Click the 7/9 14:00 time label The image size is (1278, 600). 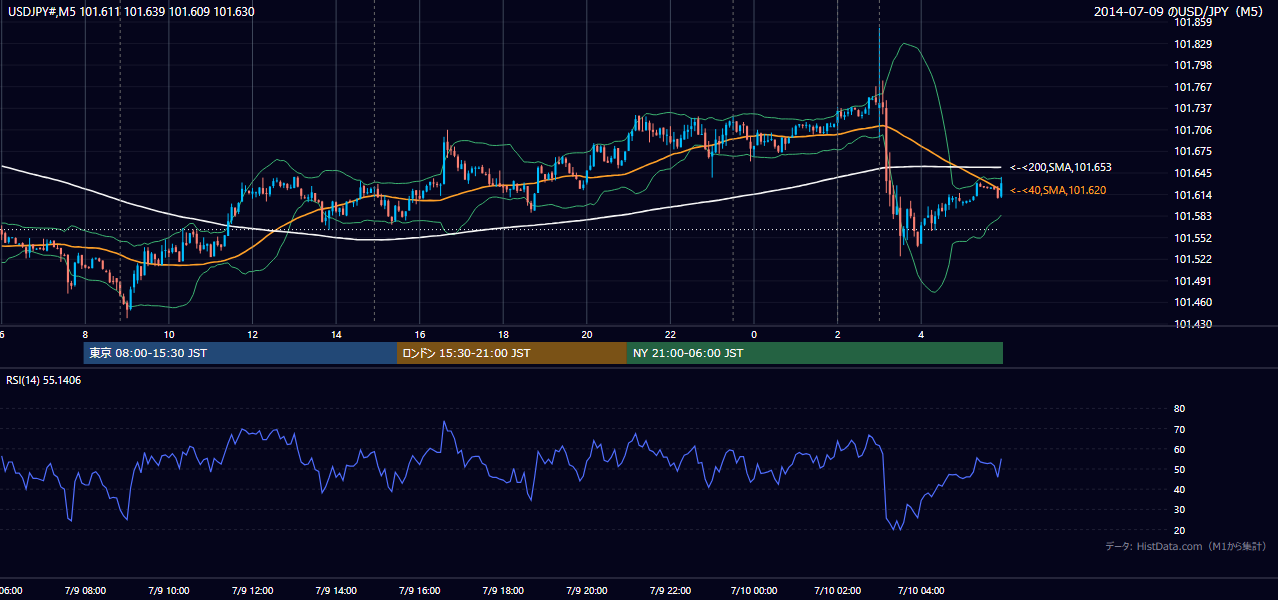335,590
